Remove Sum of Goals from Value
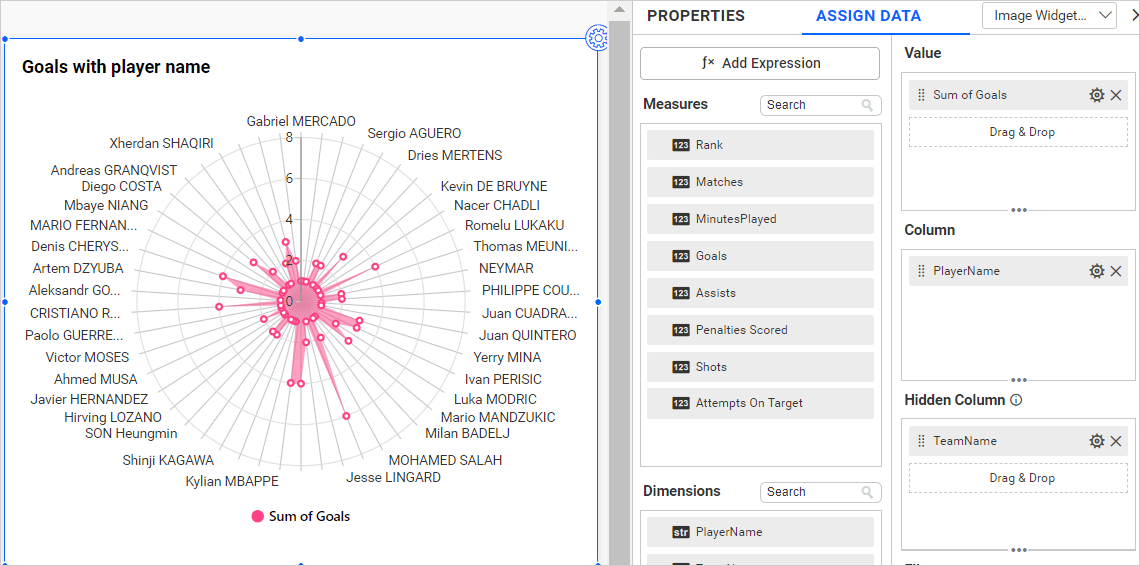Viewport: 1140px width, 566px height. (x=1116, y=95)
